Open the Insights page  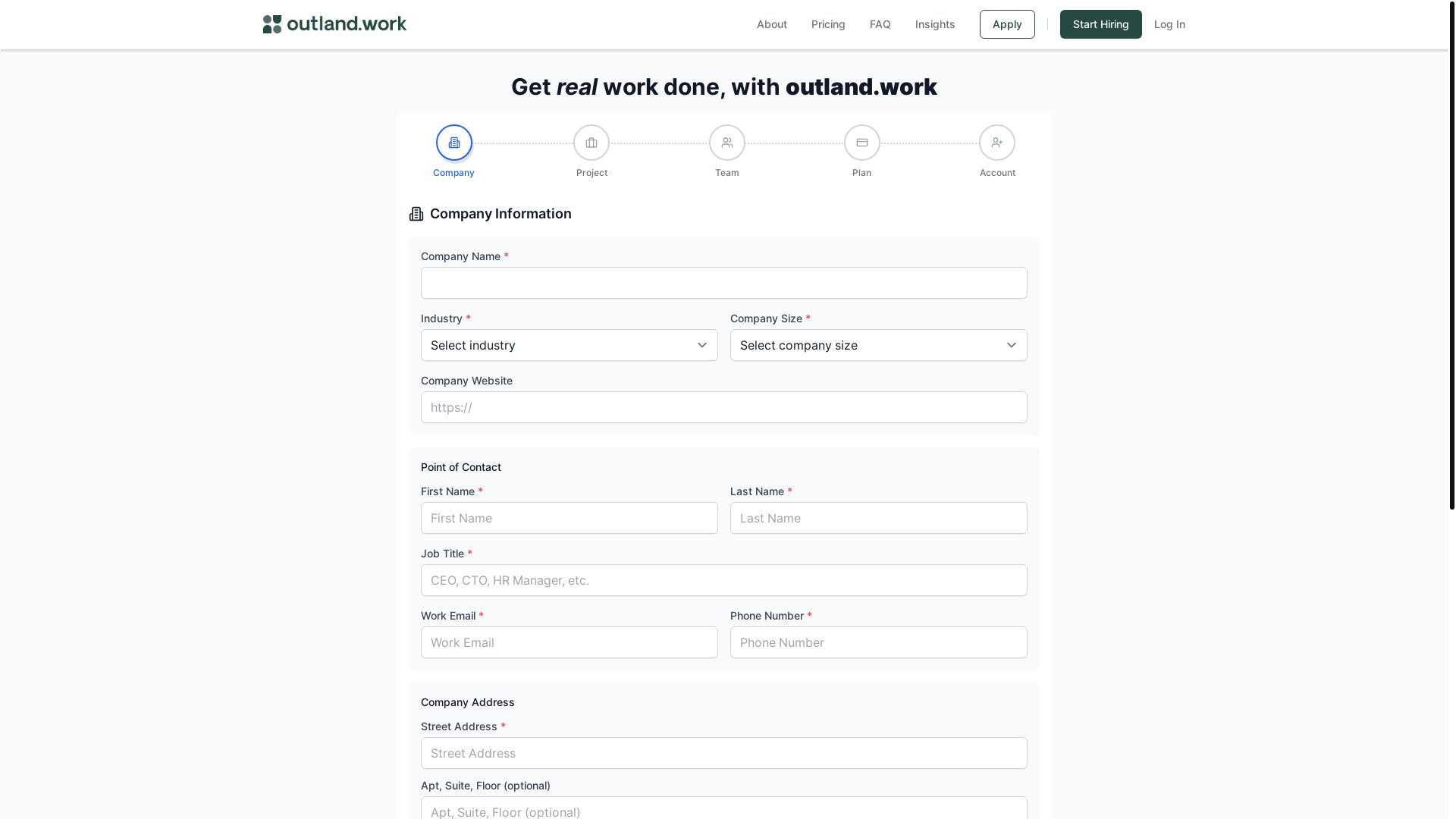tap(935, 24)
